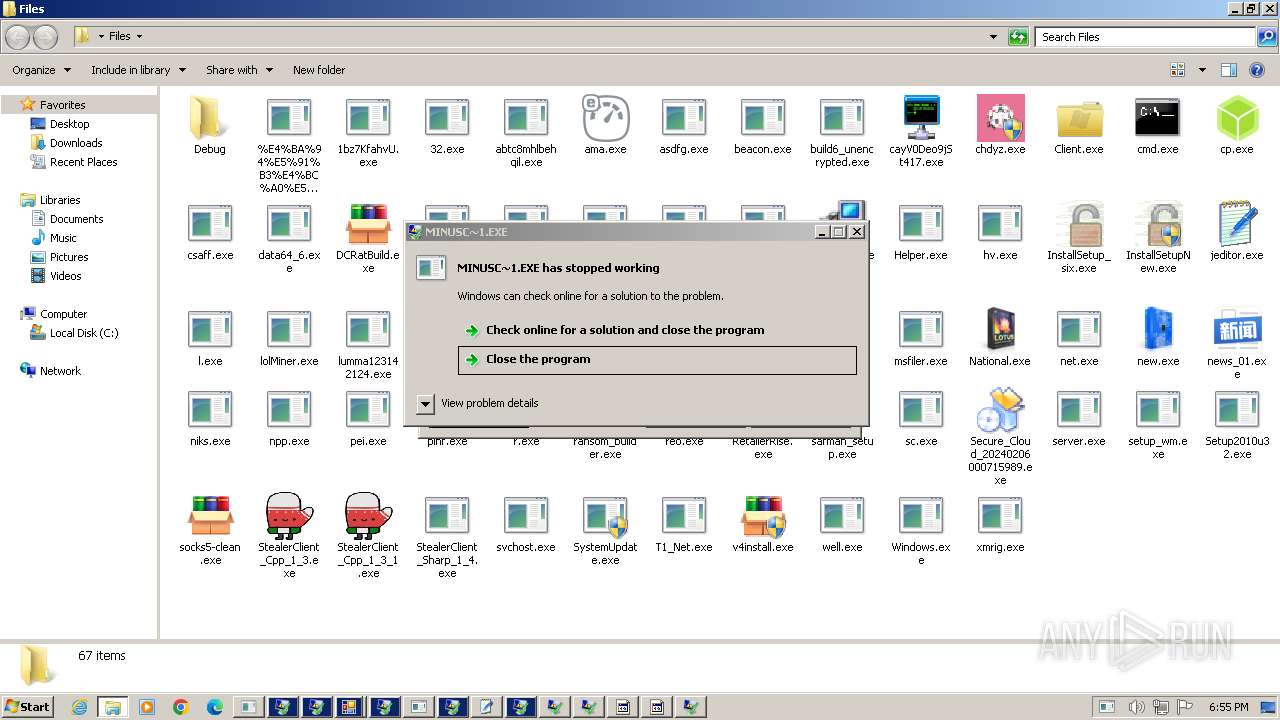Open the Documents library
The height and width of the screenshot is (720, 1280).
click(76, 219)
